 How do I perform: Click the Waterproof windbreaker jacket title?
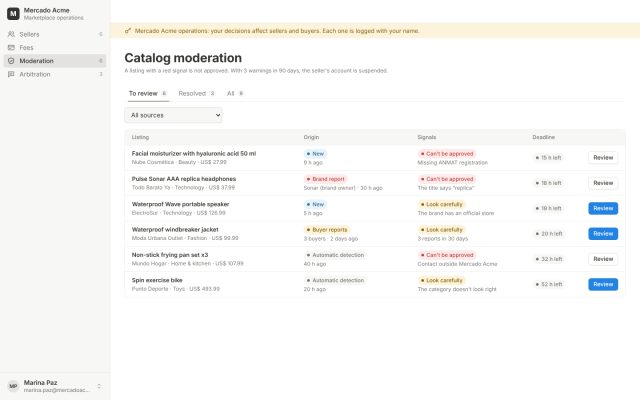click(x=175, y=229)
